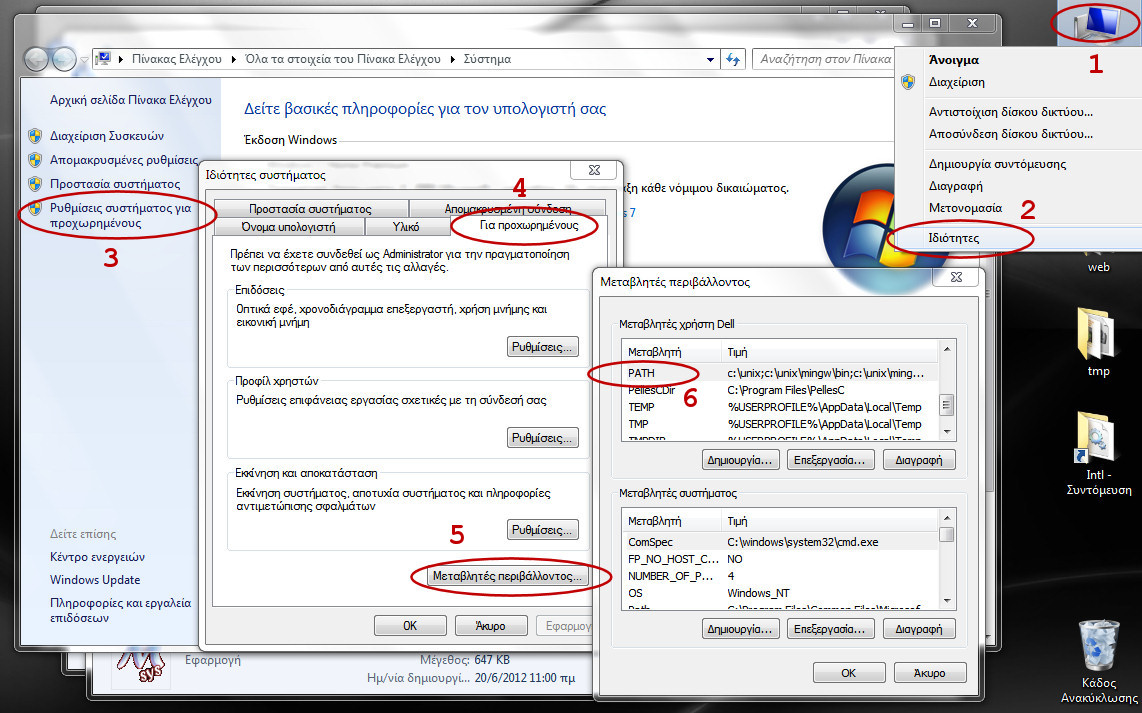
Task: Click shield icon next to Διαχείριση Συσκευών
Action: (35, 135)
